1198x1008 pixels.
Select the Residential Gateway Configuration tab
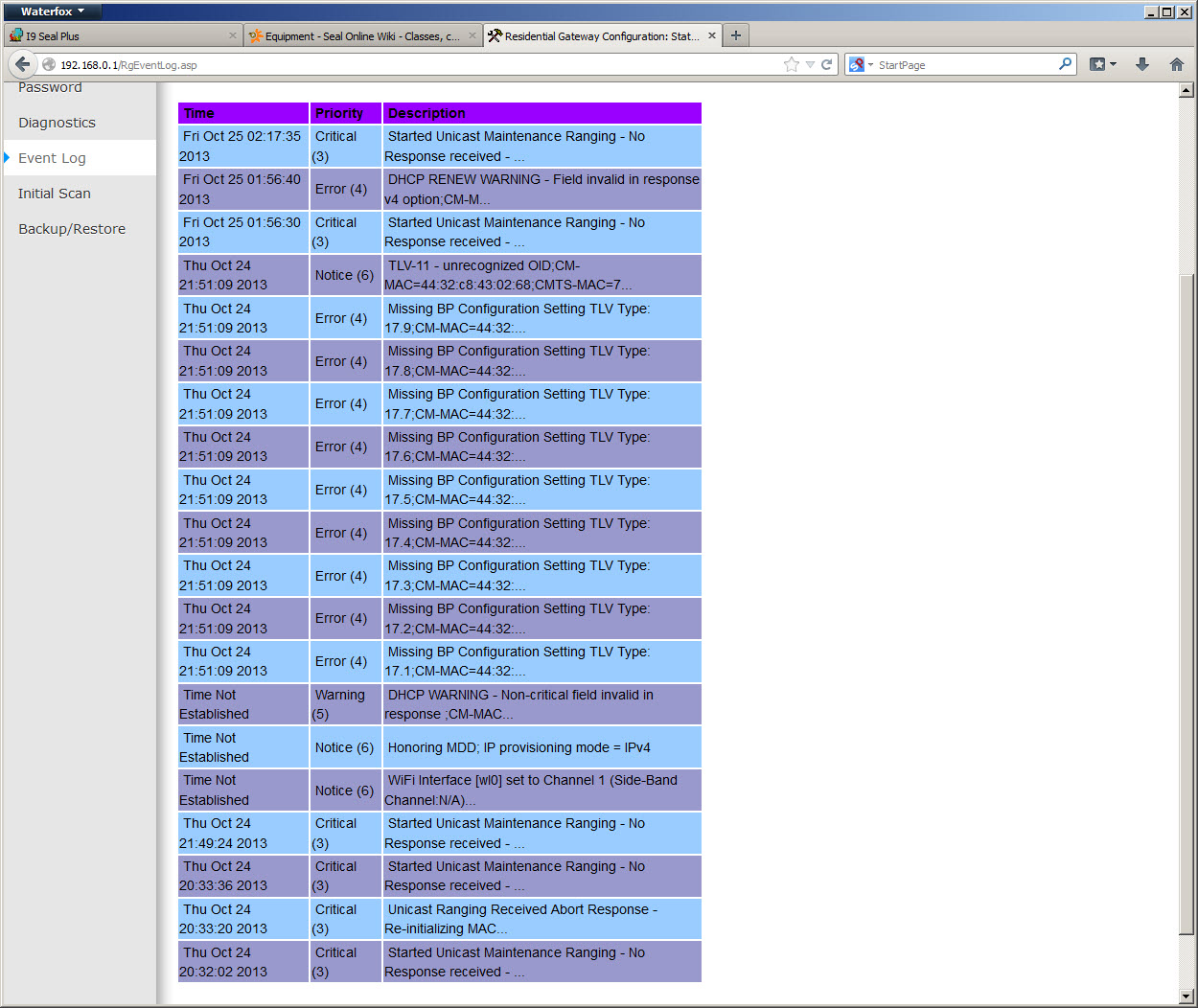(602, 35)
